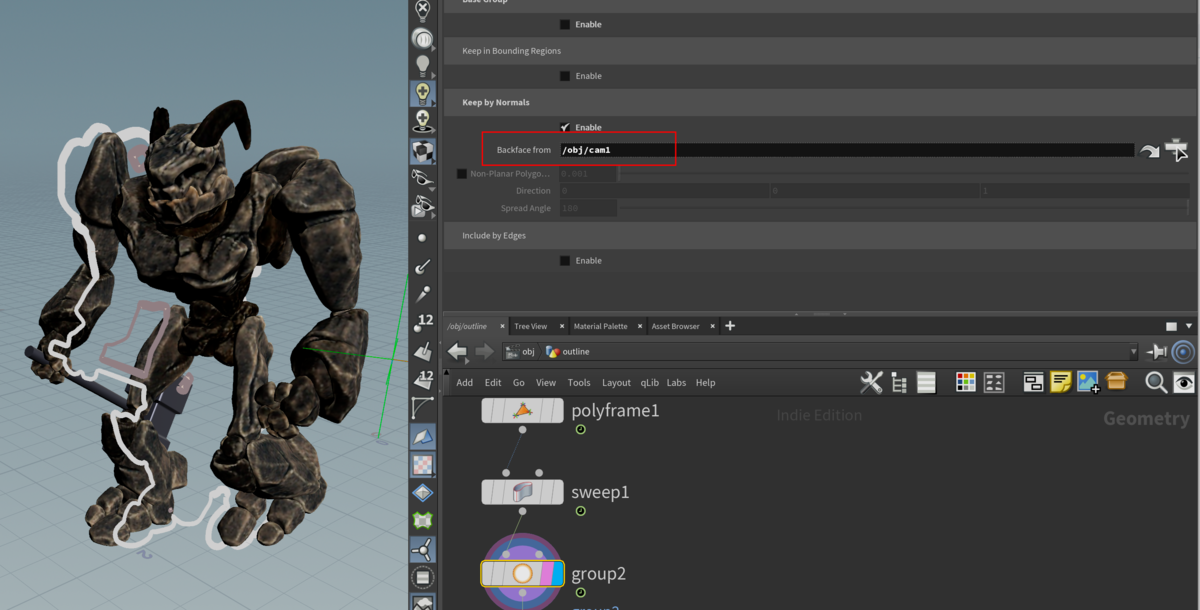Jump to obj in the path bar
The image size is (1200, 610).
[520, 352]
